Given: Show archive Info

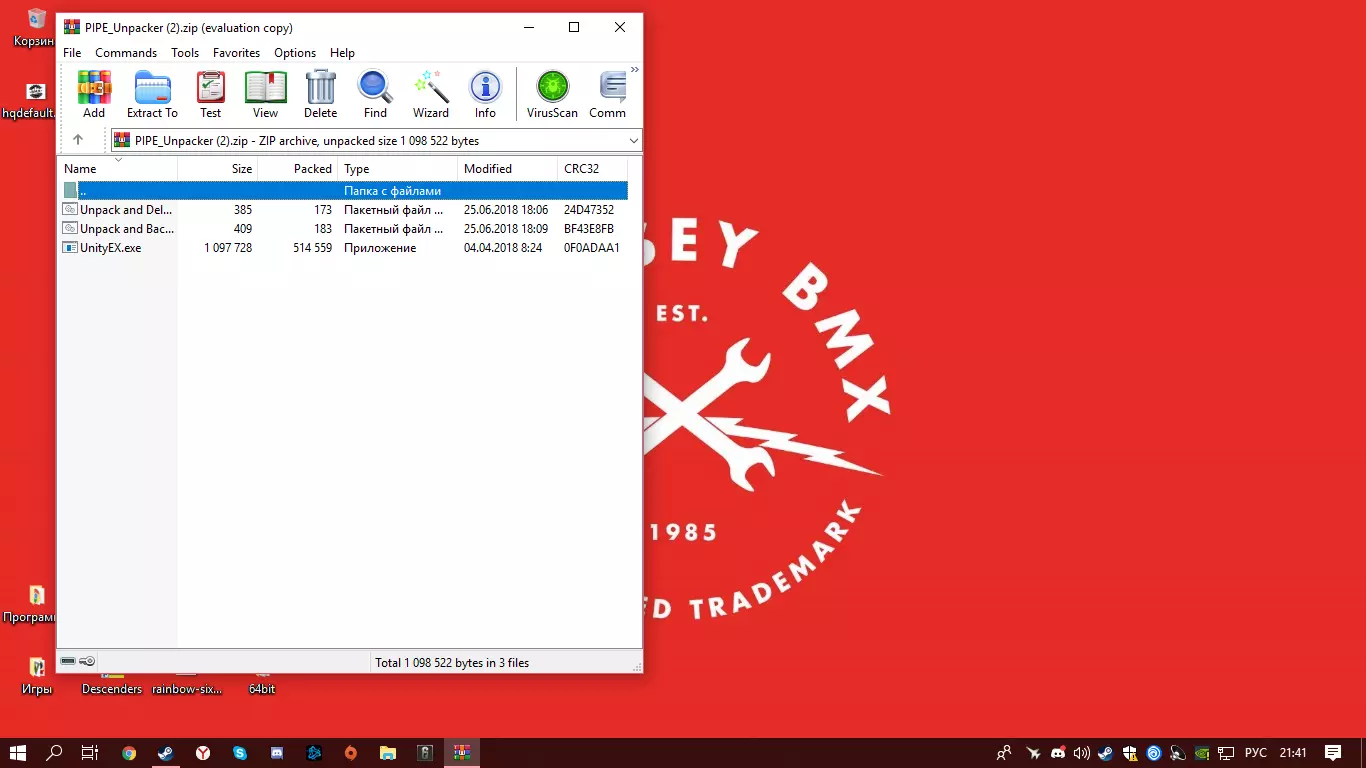Looking at the screenshot, I should click(485, 95).
